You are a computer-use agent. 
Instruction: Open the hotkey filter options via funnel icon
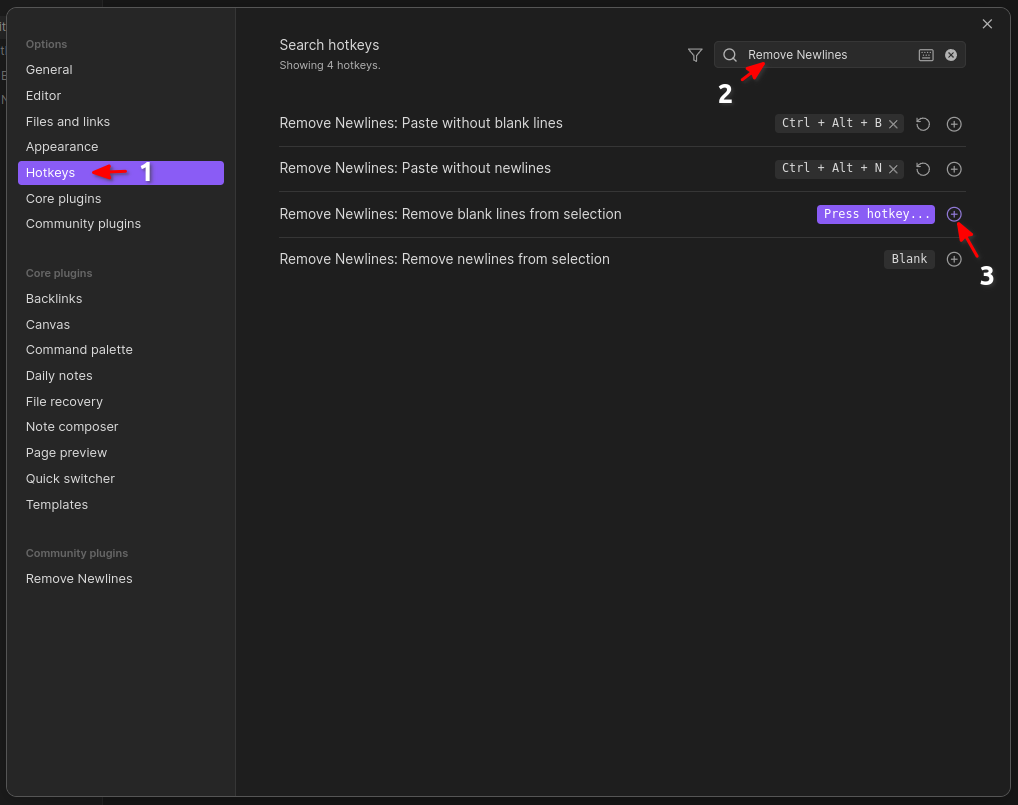coord(695,56)
